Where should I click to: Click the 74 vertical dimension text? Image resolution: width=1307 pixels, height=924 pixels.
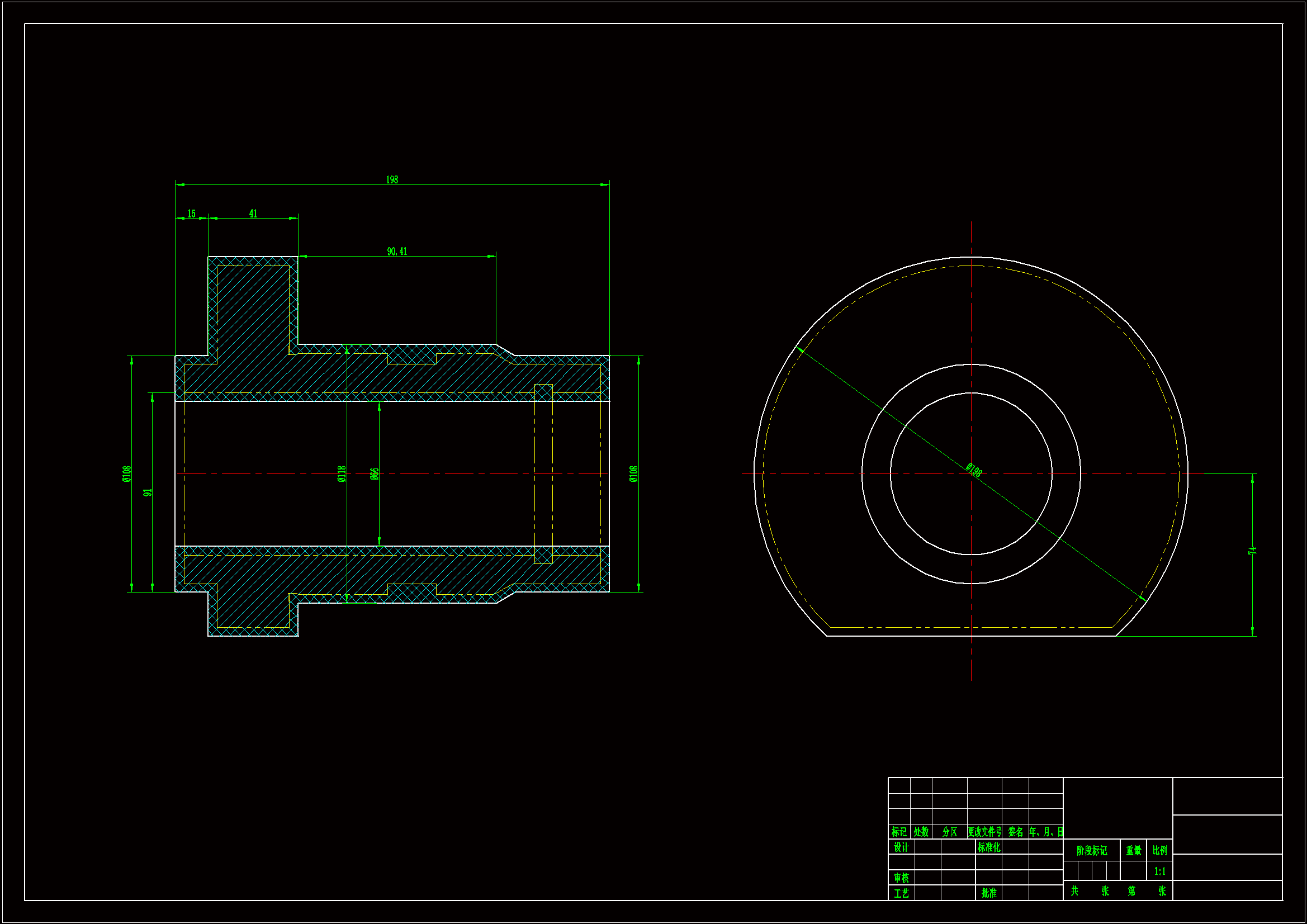click(1252, 551)
